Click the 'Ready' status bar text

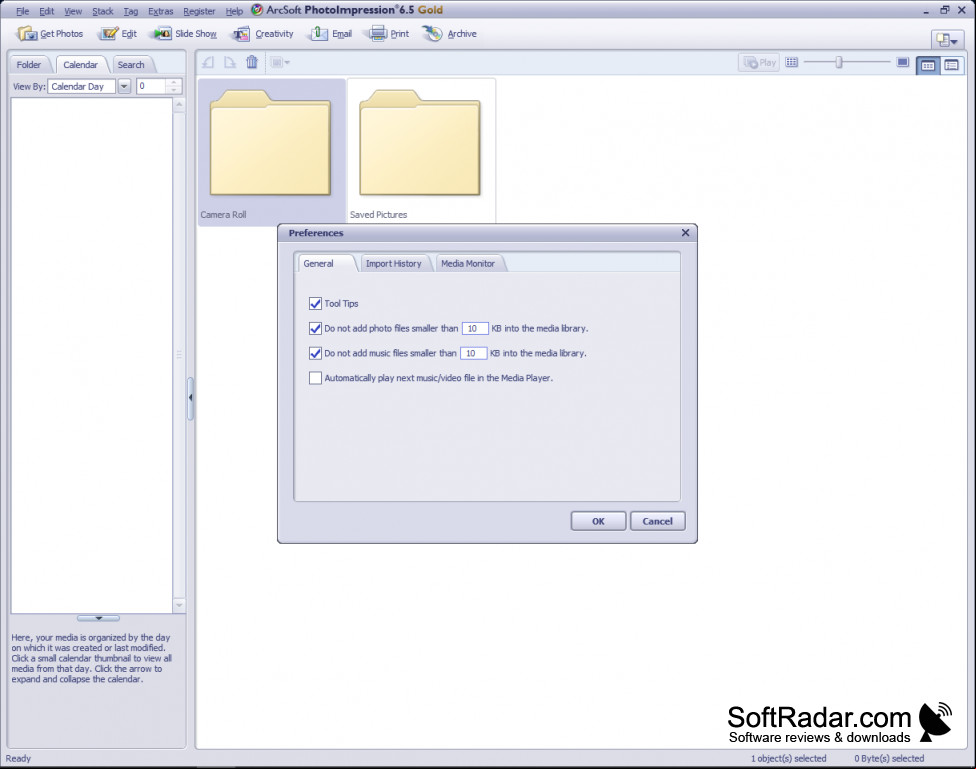18,758
